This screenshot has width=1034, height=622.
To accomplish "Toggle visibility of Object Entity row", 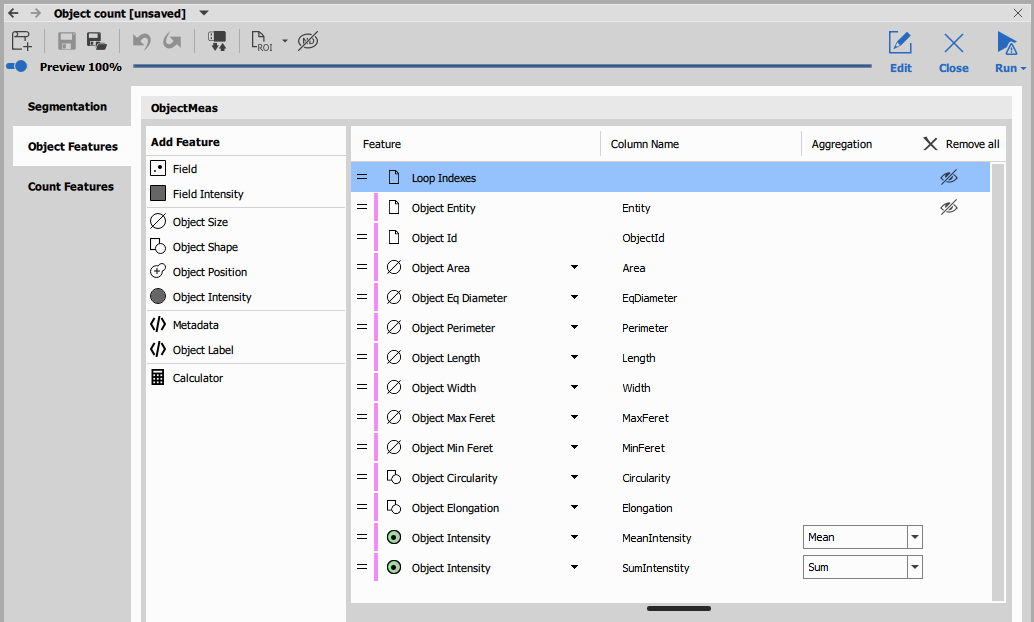I will coord(949,207).
